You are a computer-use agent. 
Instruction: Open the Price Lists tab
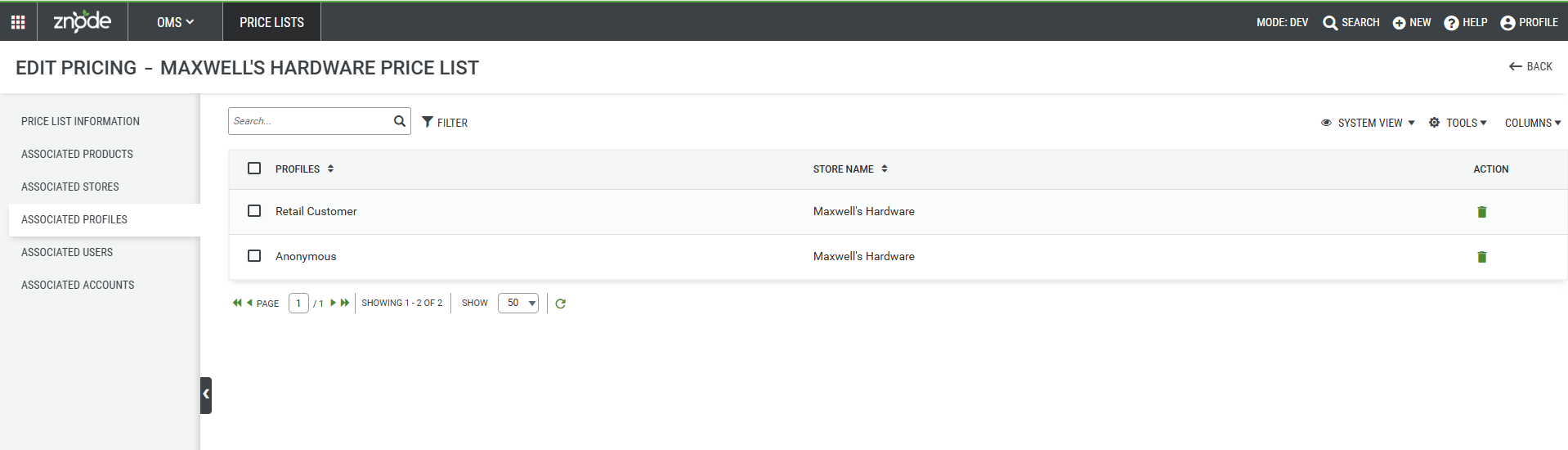tap(271, 22)
